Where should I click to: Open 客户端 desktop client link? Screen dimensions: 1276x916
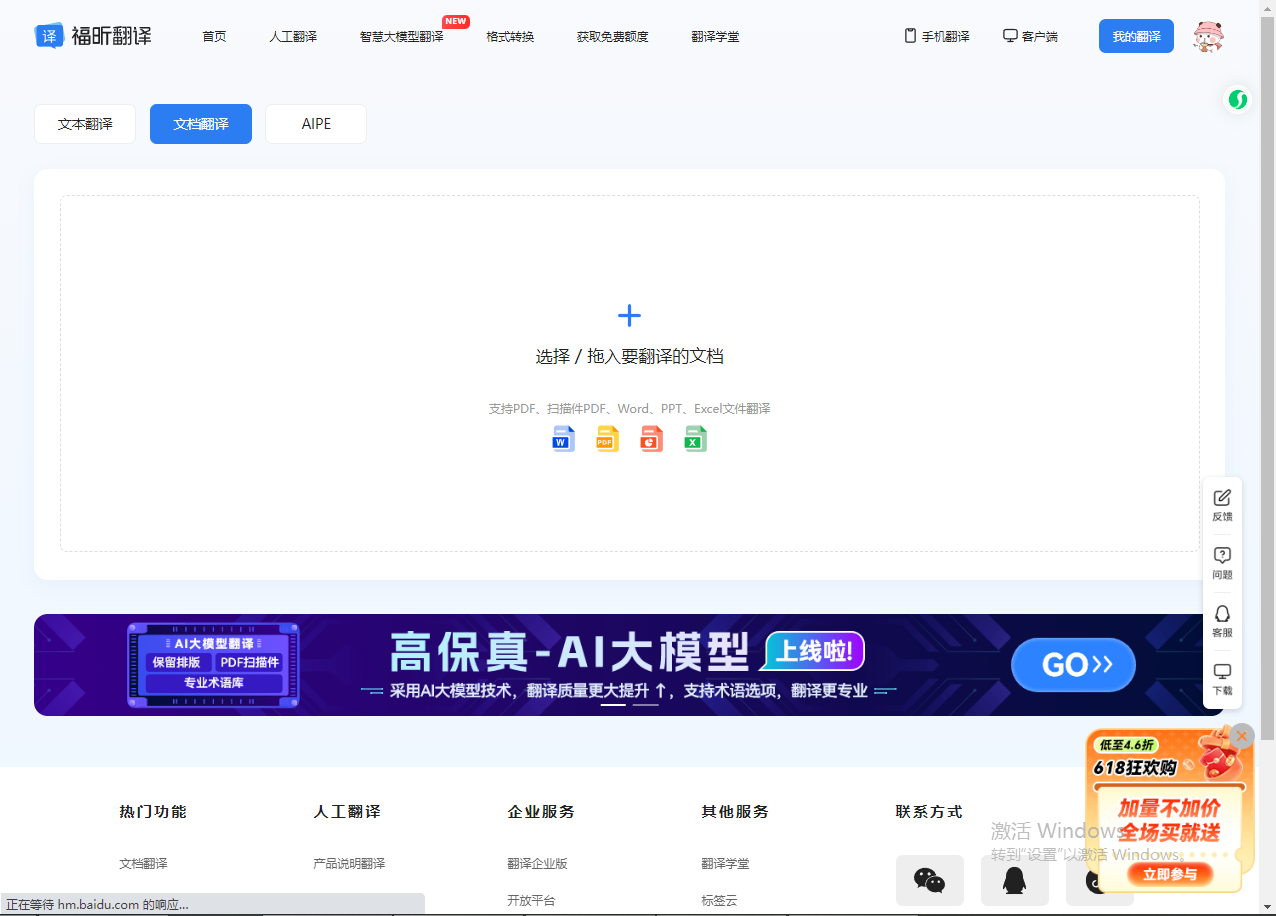point(1030,36)
